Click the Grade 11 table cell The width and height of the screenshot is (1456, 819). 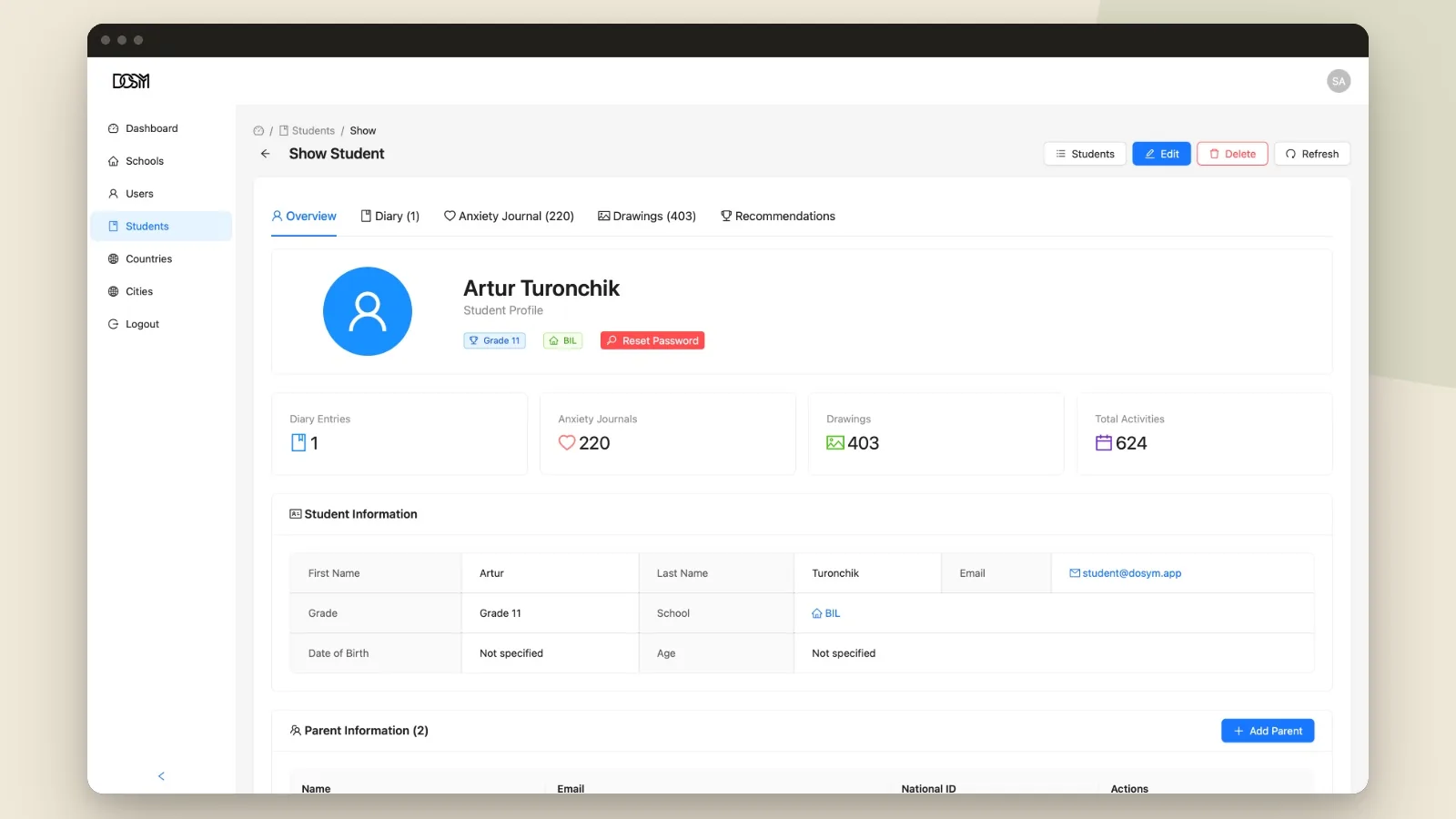[550, 613]
